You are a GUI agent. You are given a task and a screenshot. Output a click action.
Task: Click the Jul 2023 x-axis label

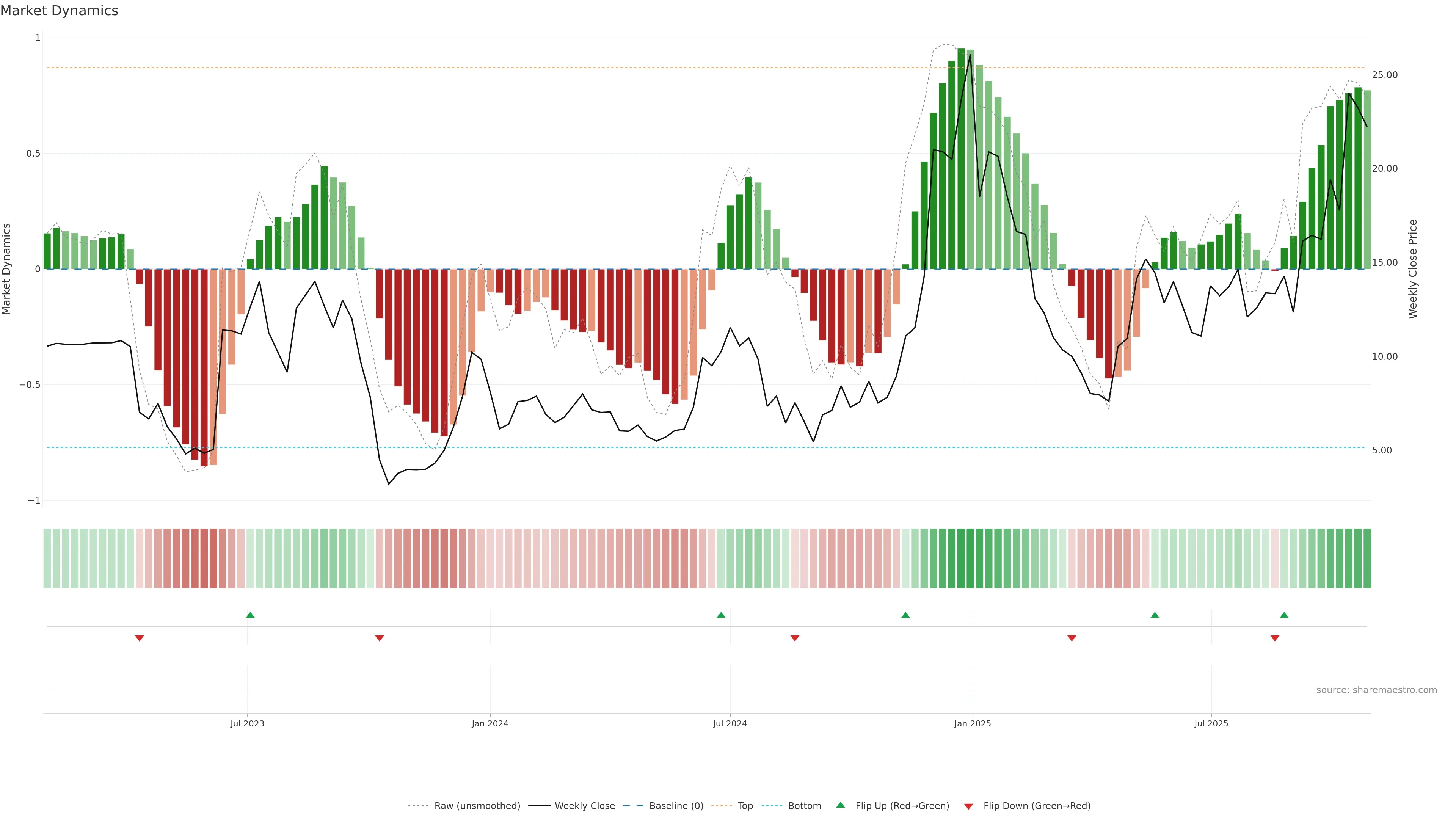click(247, 723)
